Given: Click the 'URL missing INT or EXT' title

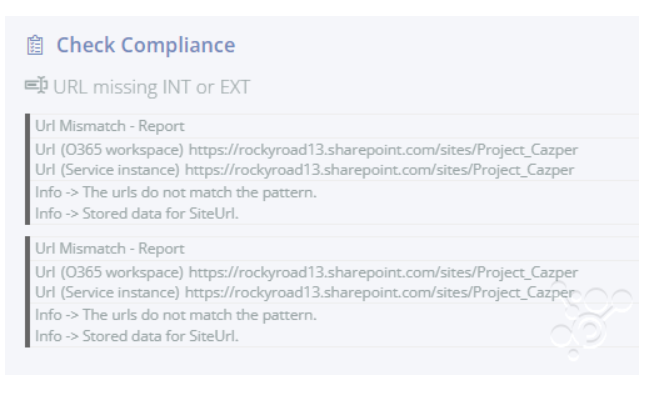Looking at the screenshot, I should click(x=151, y=87).
